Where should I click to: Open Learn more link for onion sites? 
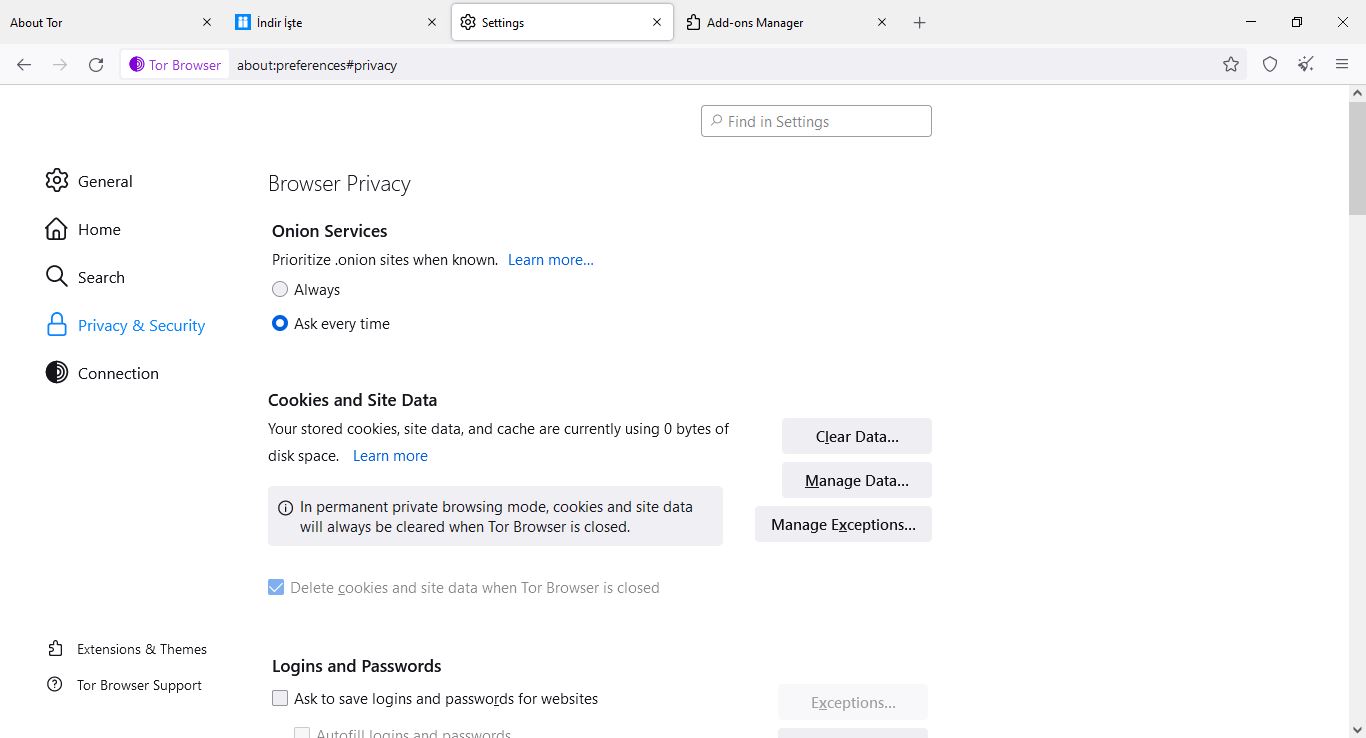click(551, 259)
